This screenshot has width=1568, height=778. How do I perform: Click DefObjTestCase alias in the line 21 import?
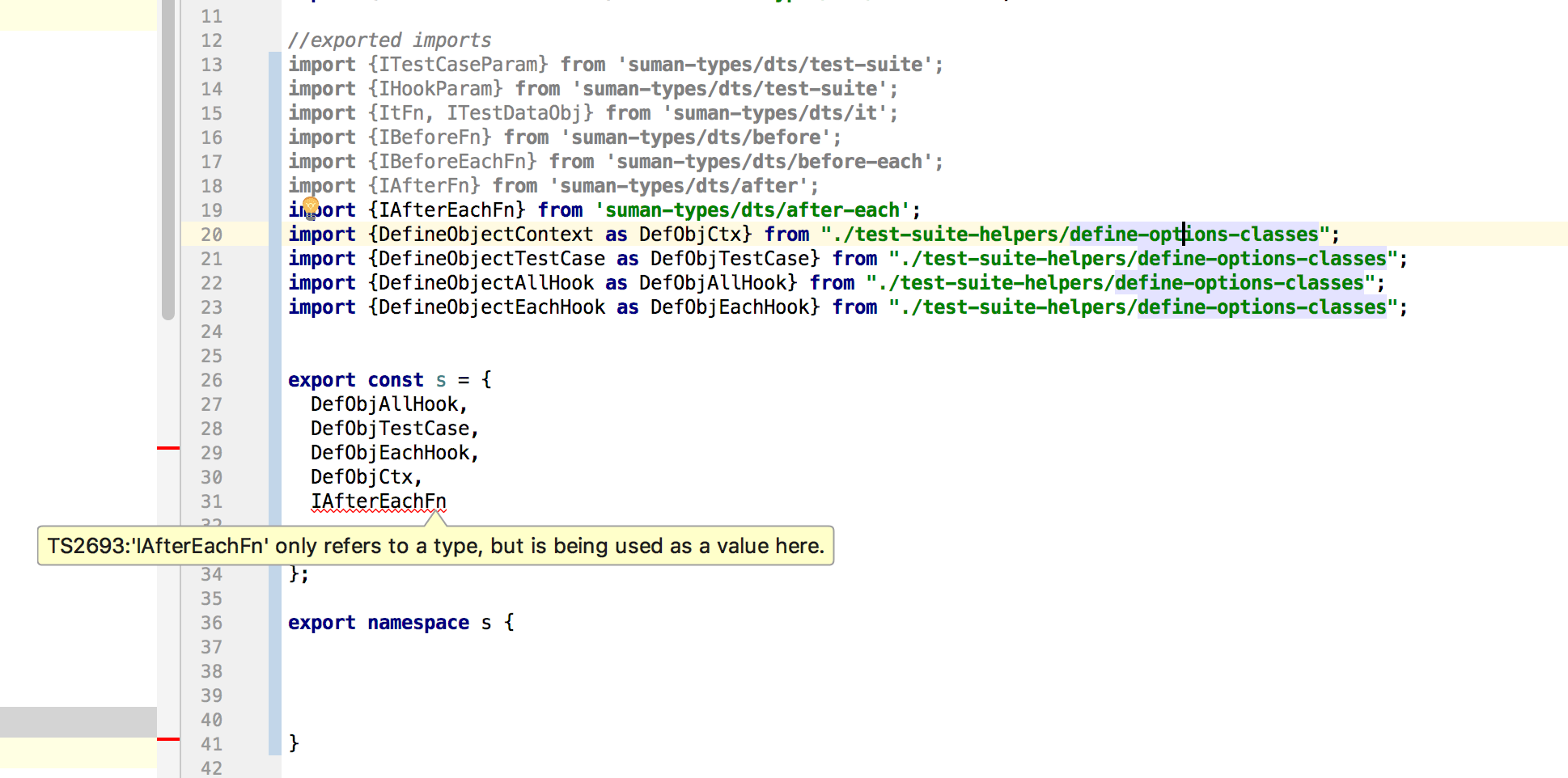point(730,259)
